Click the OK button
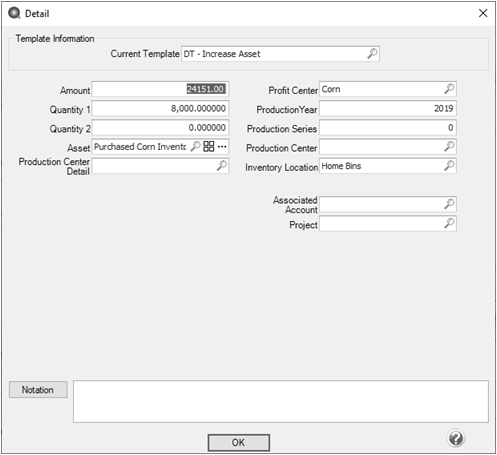Screen dimensions: 497x455 tap(239, 443)
